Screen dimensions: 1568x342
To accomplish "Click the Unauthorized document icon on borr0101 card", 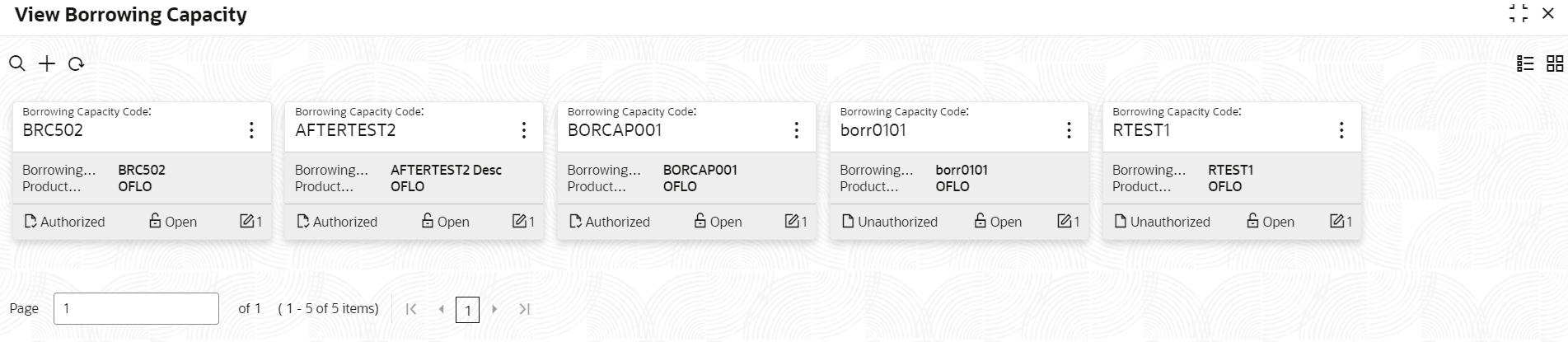I will click(848, 221).
